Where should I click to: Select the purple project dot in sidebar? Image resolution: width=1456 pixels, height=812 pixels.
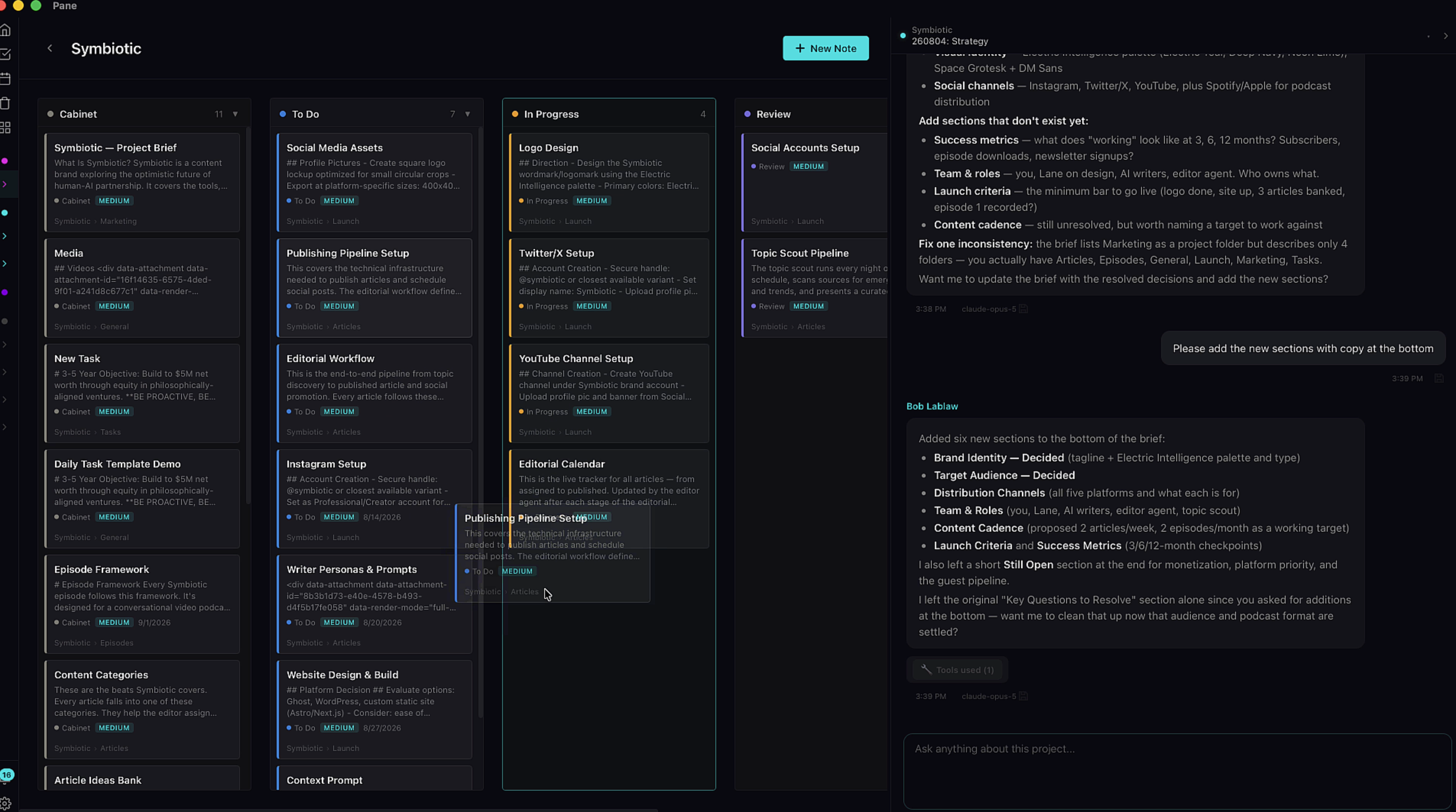[5, 292]
